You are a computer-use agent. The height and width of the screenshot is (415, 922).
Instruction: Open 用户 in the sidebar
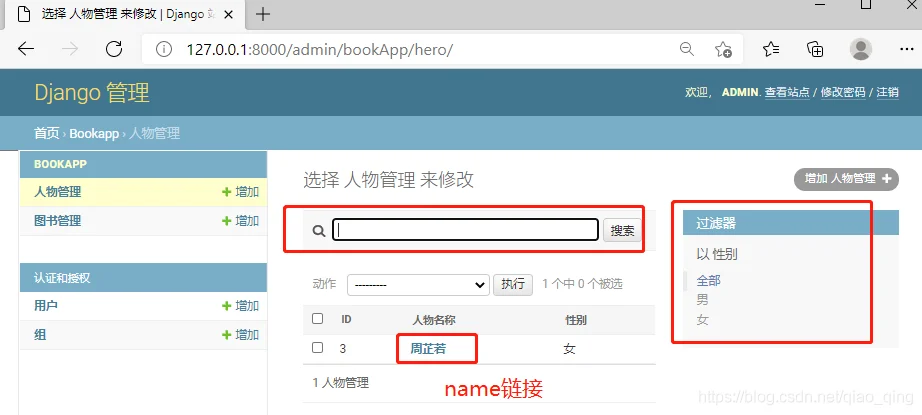point(46,306)
